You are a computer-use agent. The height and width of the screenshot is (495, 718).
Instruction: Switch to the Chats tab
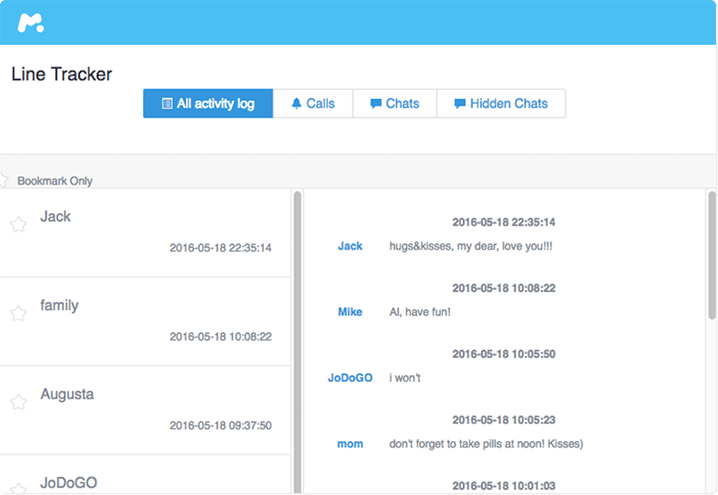pos(394,103)
